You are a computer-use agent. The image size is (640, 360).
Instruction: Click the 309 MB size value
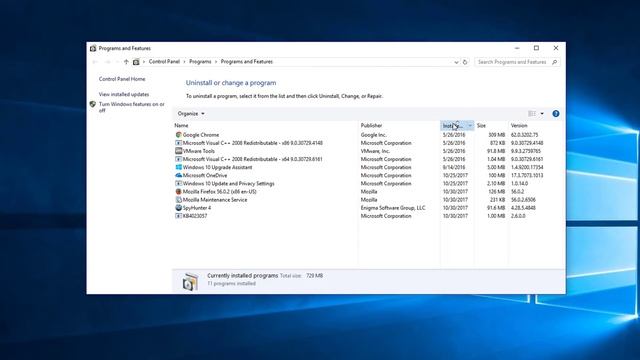tap(496, 135)
